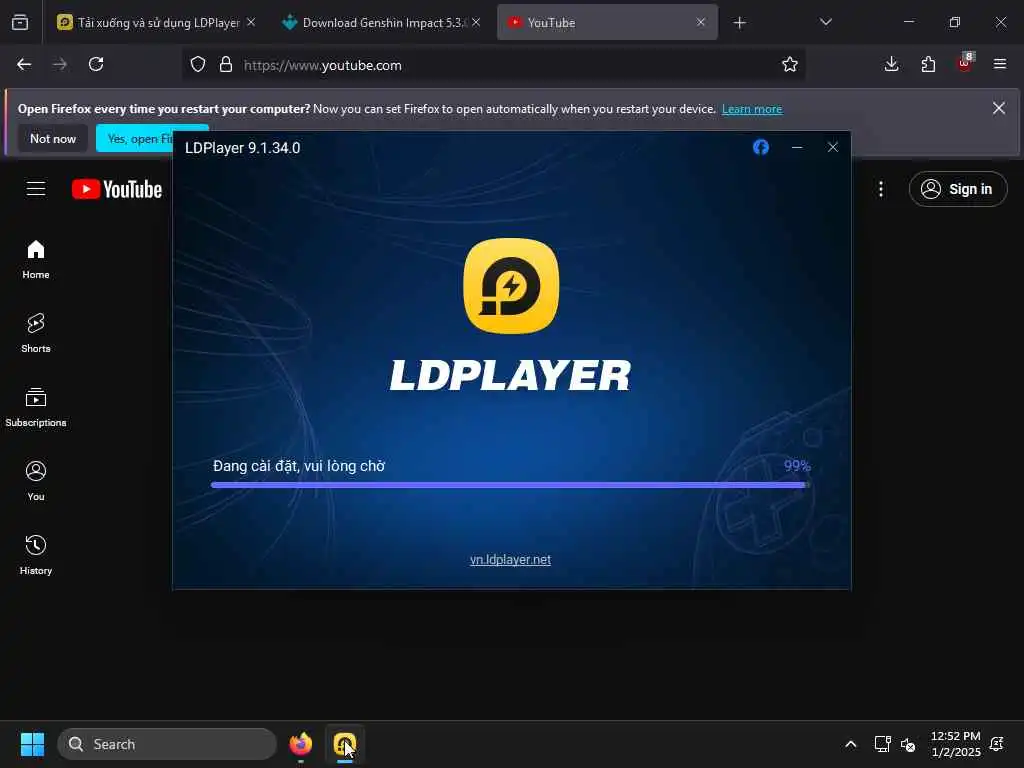
Task: Open YouTube Home in sidebar
Action: [36, 259]
